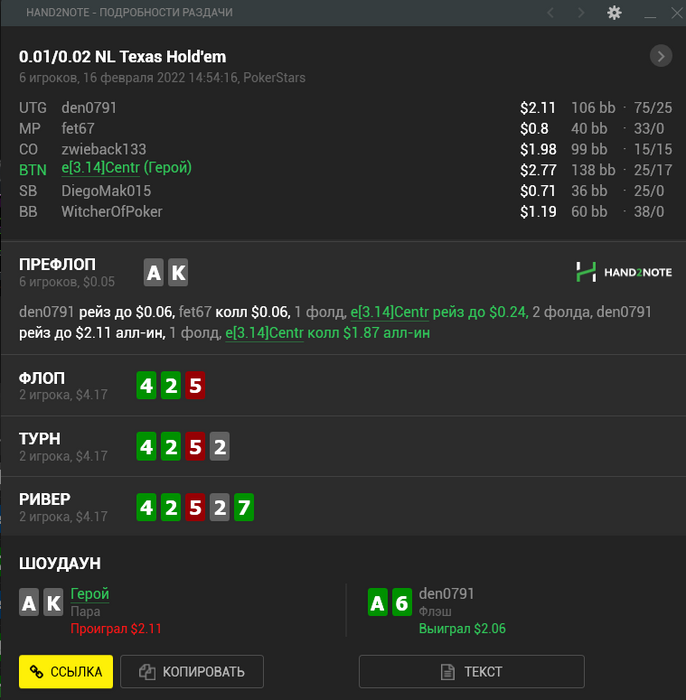Click the Hand2Note logo

tap(624, 272)
